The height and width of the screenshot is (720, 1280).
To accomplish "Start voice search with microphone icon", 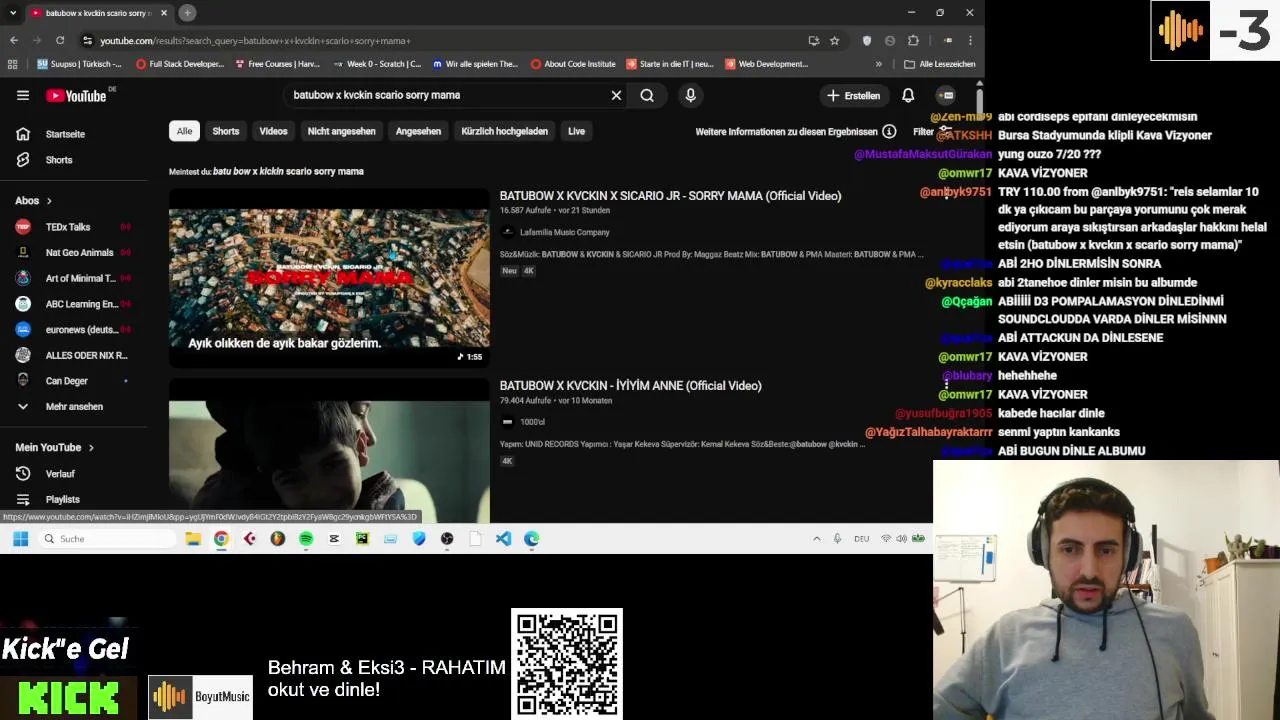I will [690, 95].
